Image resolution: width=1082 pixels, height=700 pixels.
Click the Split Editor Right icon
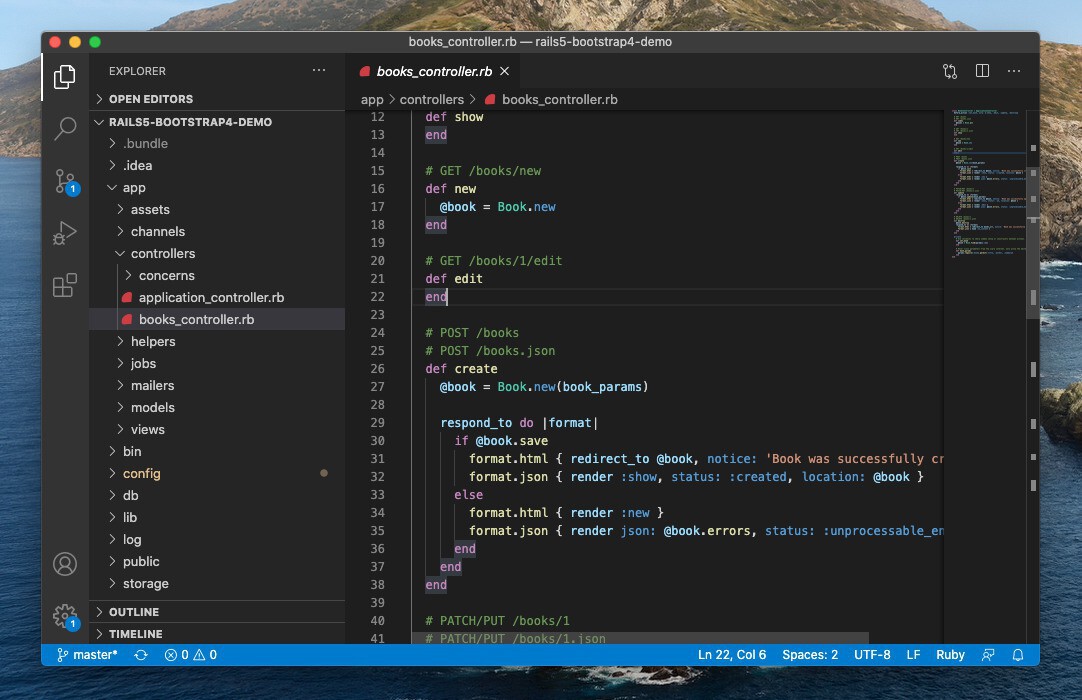tap(982, 71)
